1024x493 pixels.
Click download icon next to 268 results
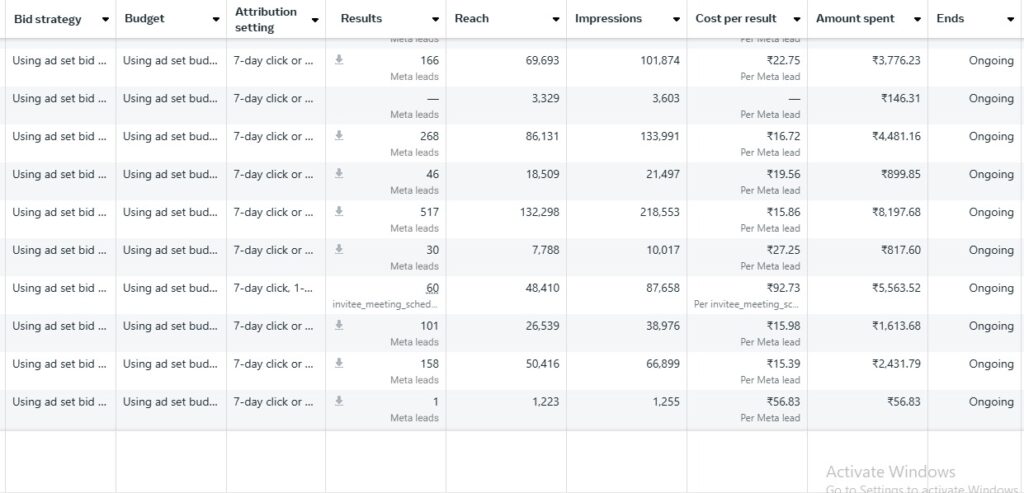[339, 136]
